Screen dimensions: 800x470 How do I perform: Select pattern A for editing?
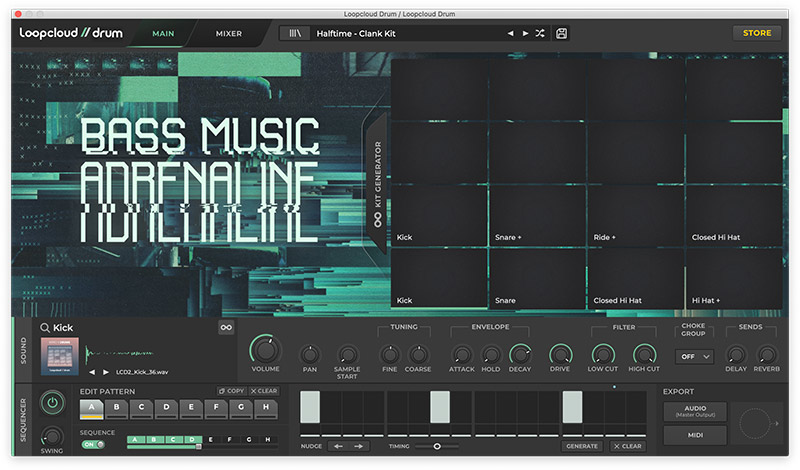pyautogui.click(x=91, y=409)
